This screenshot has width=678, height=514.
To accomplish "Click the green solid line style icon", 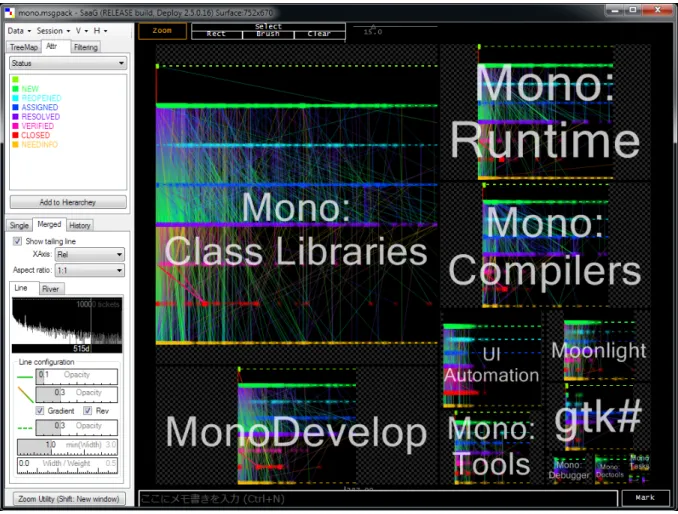I will pos(25,377).
